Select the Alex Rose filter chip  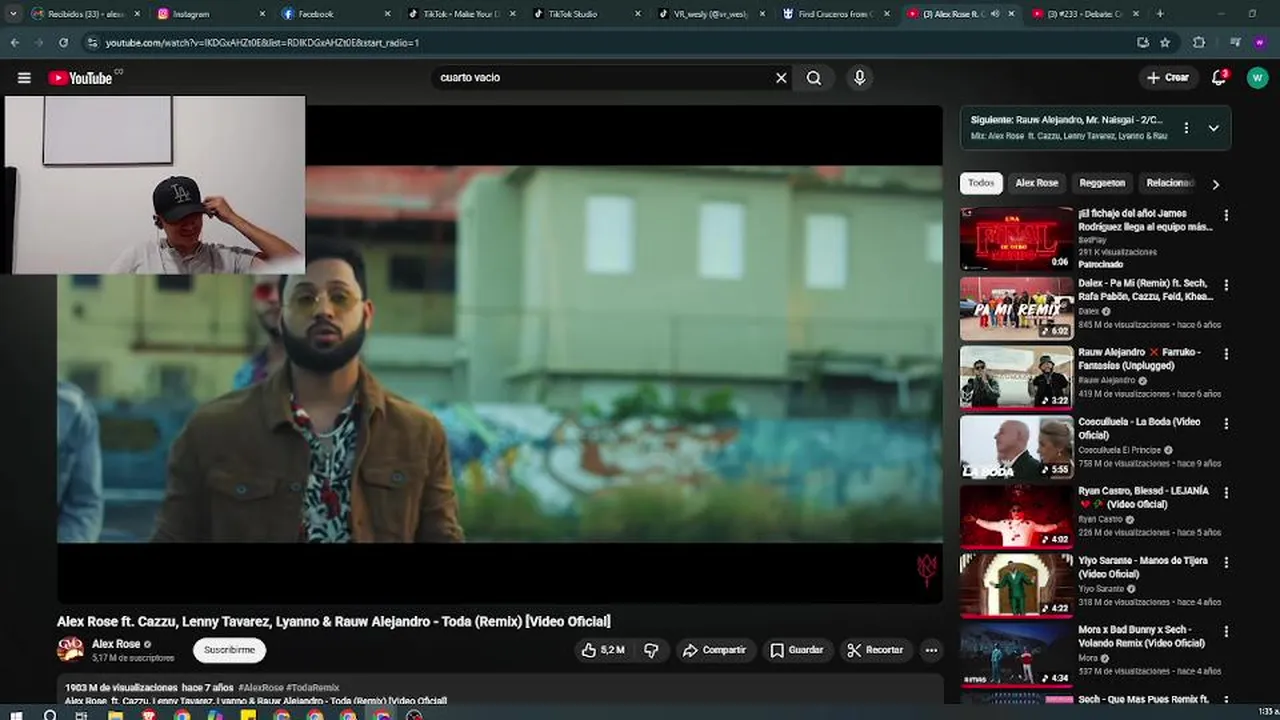pyautogui.click(x=1036, y=183)
